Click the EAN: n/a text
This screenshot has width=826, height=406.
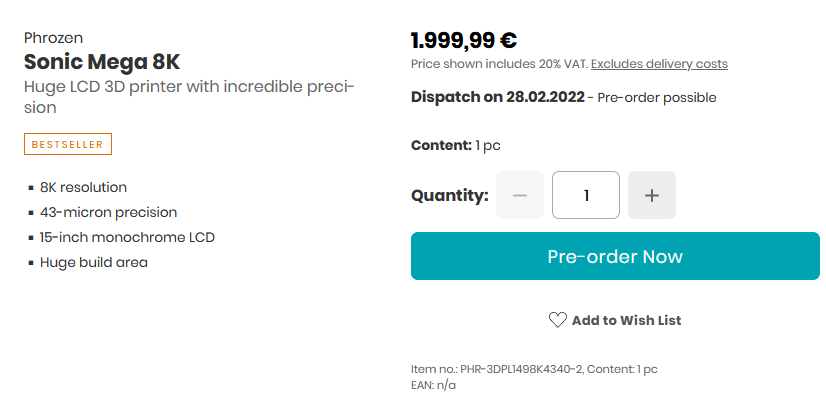click(433, 385)
